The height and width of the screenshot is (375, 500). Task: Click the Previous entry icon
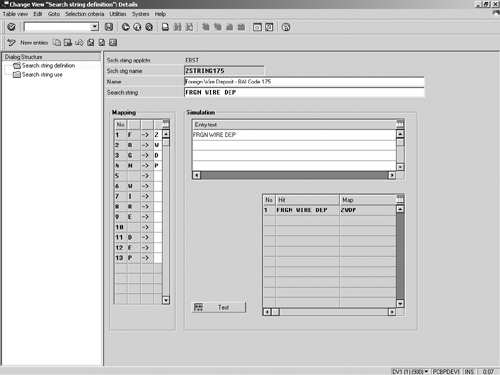pos(90,43)
